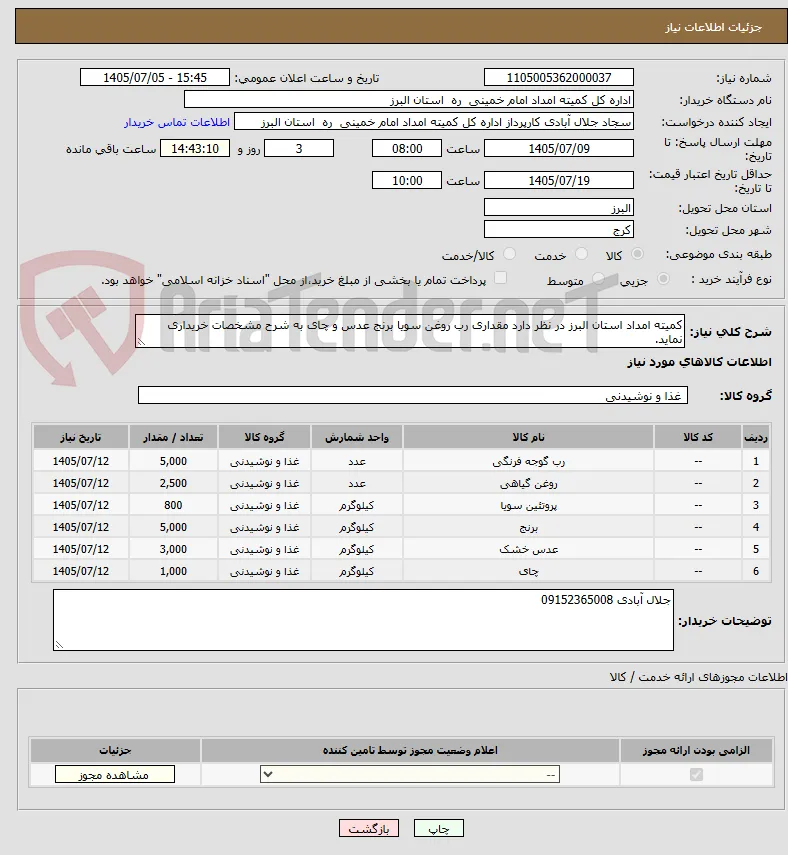Click the اعلام وضعیت مجوز header
The width and height of the screenshot is (788, 855).
(x=410, y=750)
